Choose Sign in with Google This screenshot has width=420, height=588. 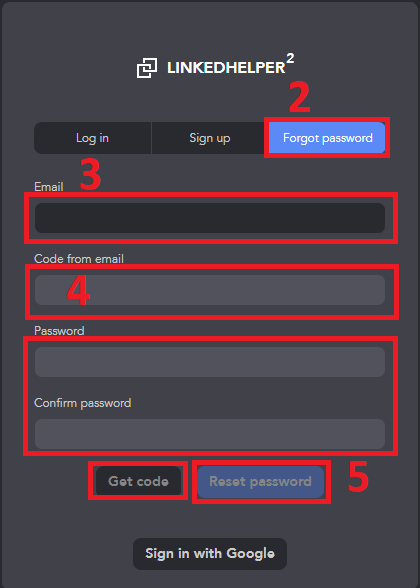click(210, 554)
